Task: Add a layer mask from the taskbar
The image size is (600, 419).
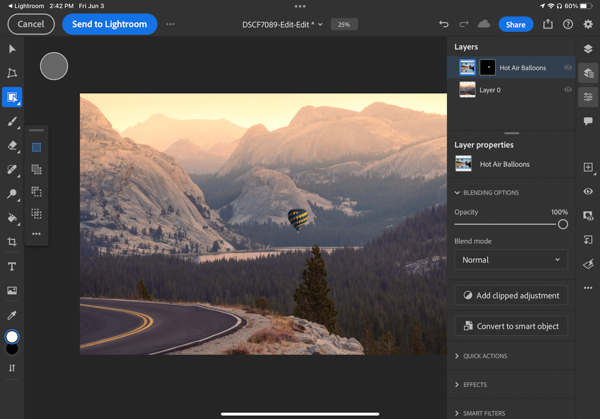Action: [x=588, y=215]
